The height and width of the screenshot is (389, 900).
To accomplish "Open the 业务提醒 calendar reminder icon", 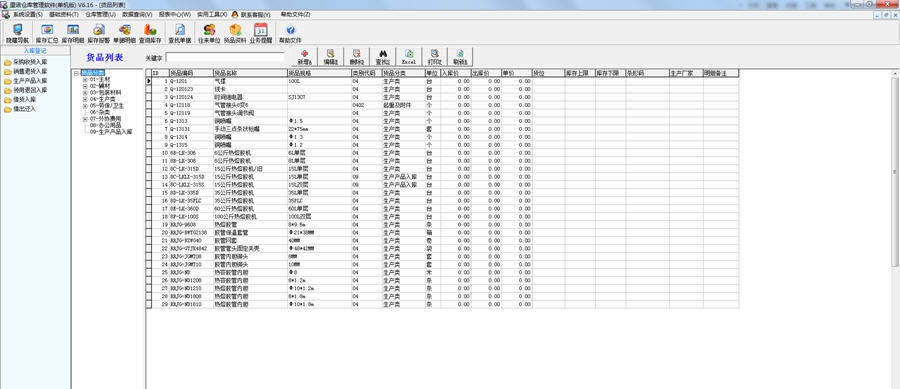I will tap(261, 34).
